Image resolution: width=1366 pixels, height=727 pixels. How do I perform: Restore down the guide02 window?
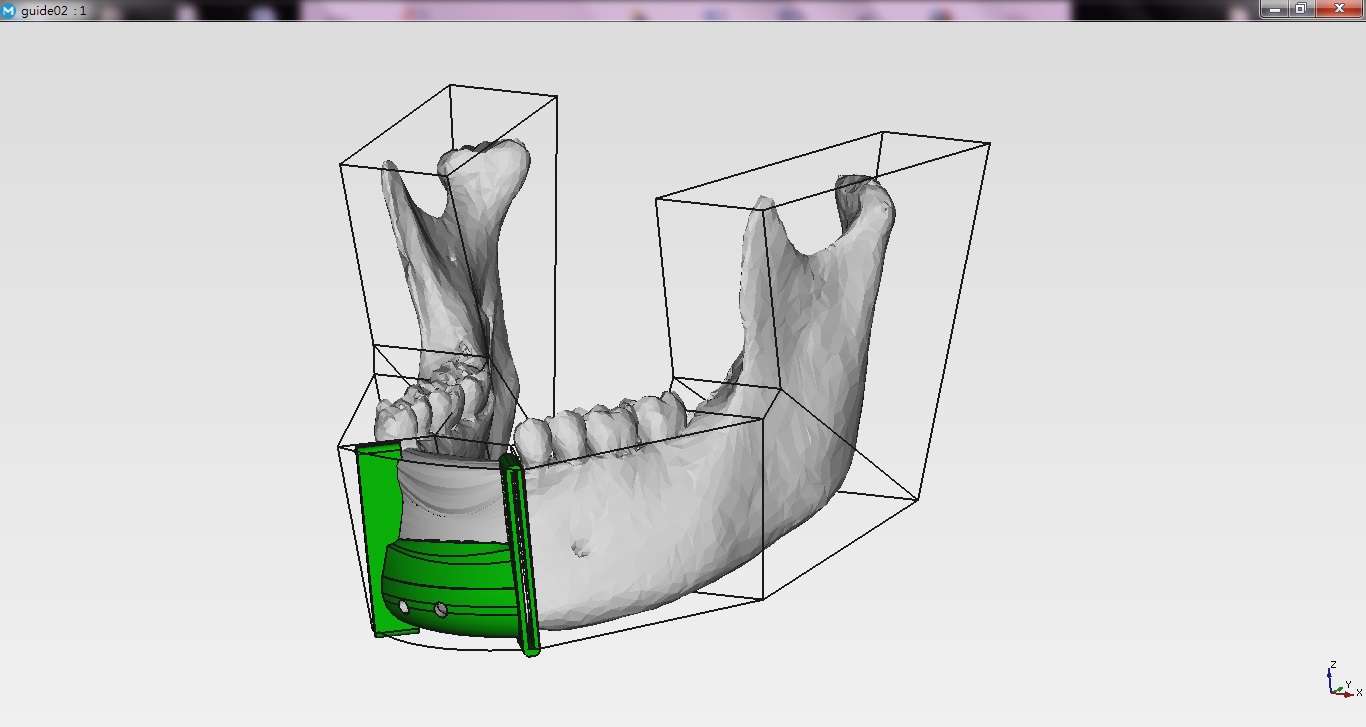pos(1300,9)
